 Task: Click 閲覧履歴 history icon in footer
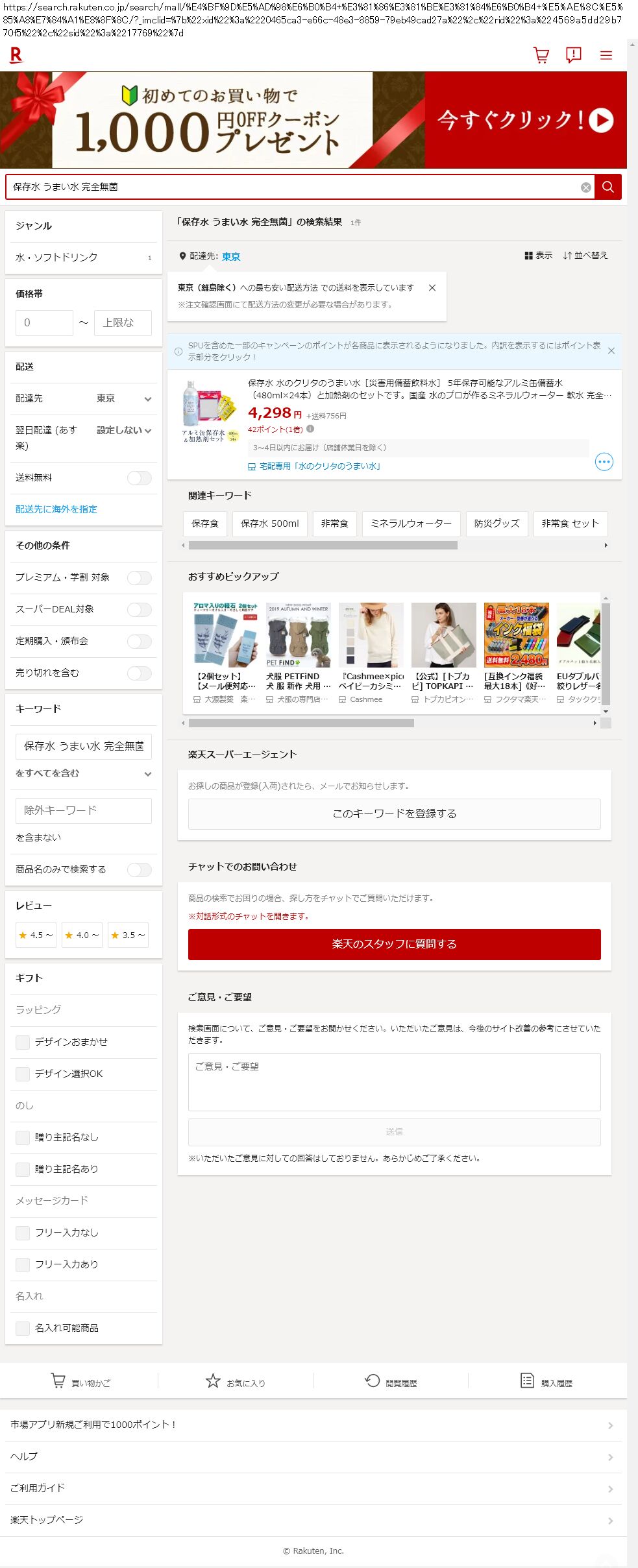coord(372,1381)
